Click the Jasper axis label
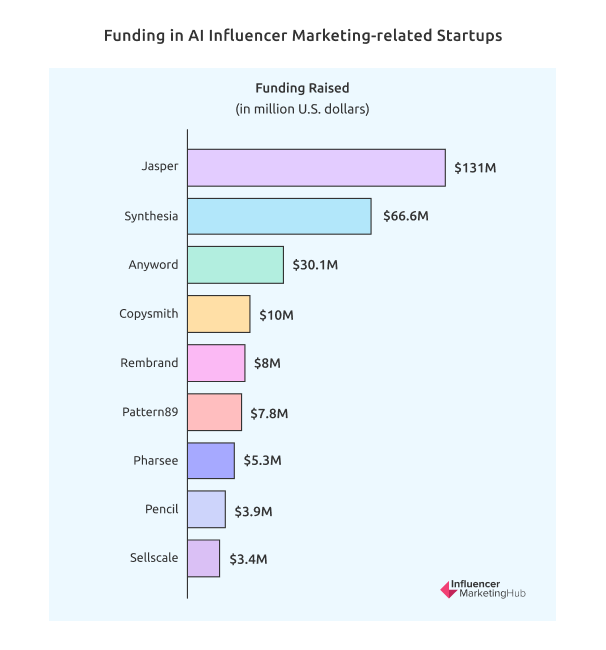606x650 pixels. tap(160, 166)
